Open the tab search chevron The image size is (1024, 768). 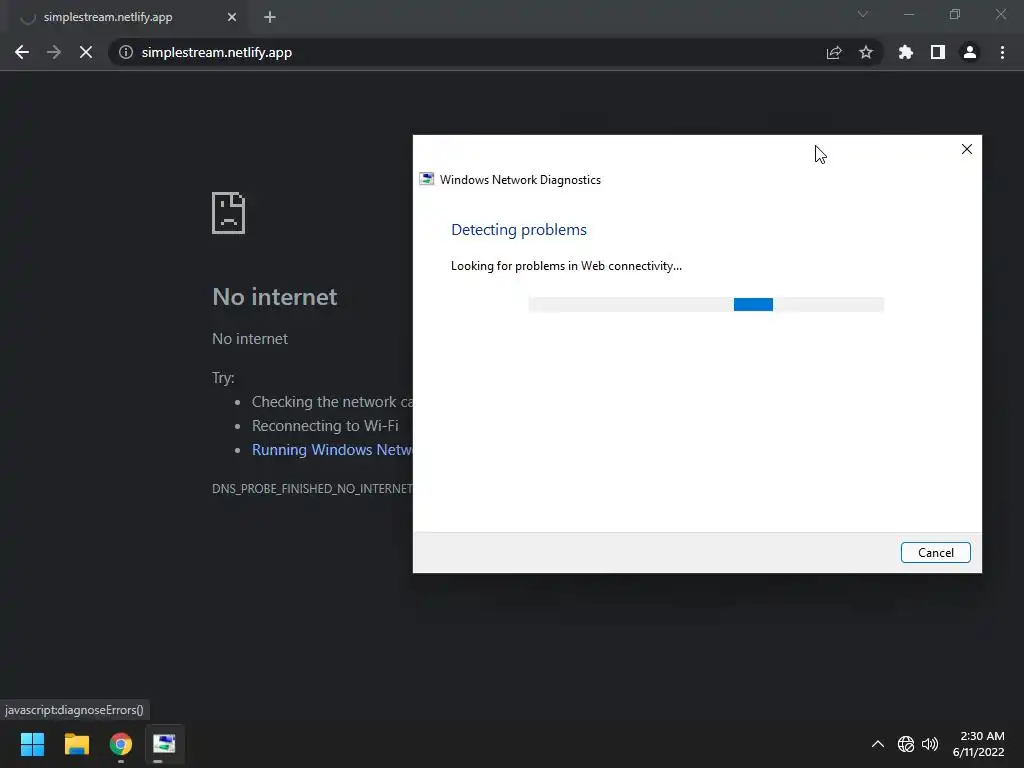point(863,14)
